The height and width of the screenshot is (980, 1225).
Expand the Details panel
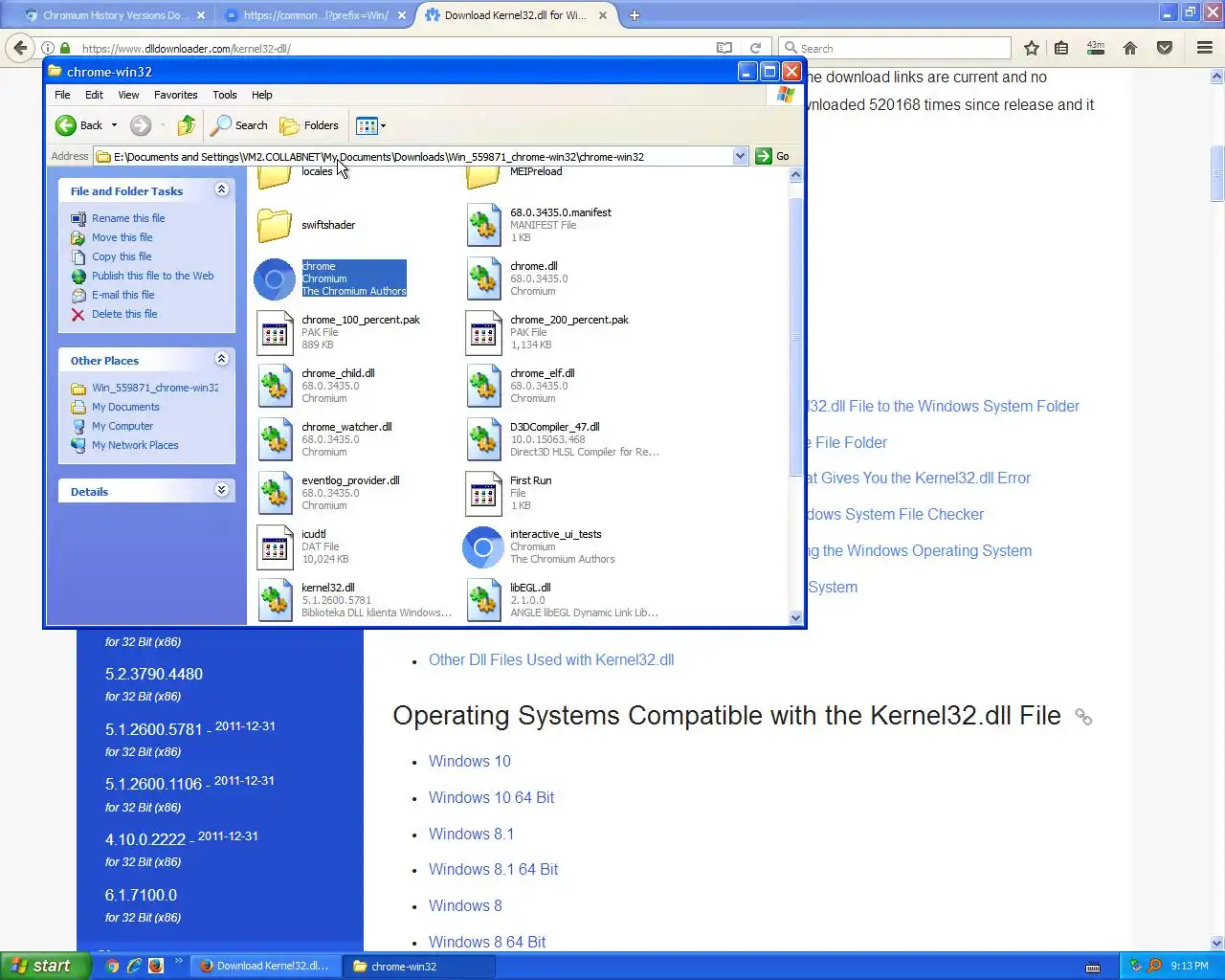tap(221, 490)
